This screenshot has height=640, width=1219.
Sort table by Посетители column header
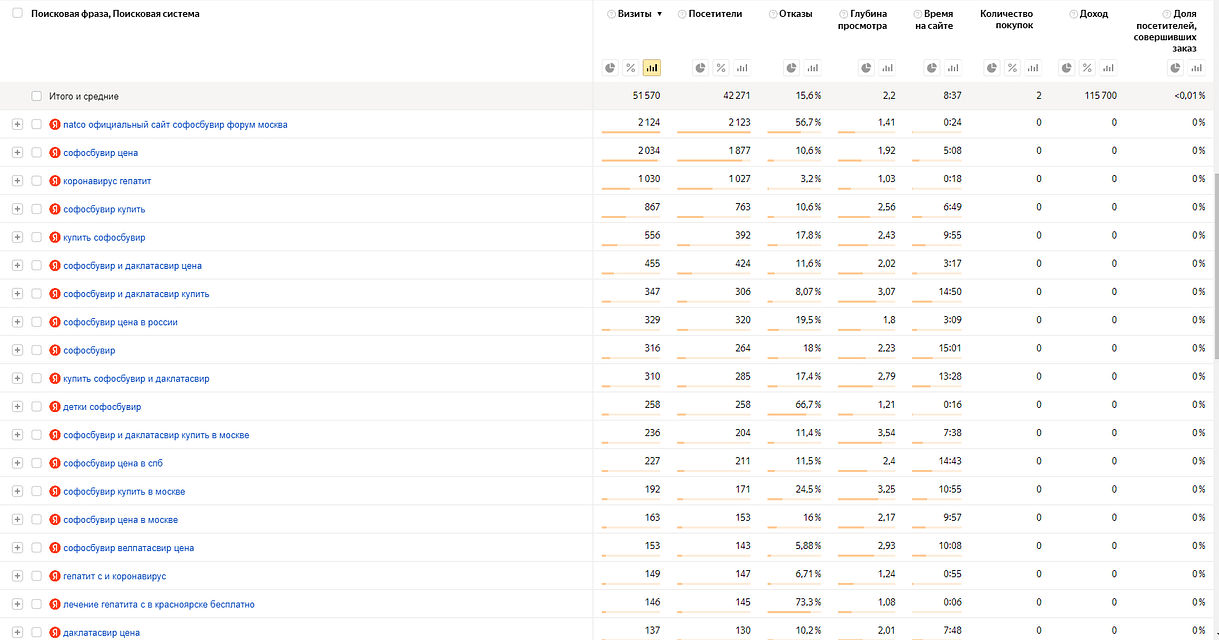pyautogui.click(x=715, y=14)
